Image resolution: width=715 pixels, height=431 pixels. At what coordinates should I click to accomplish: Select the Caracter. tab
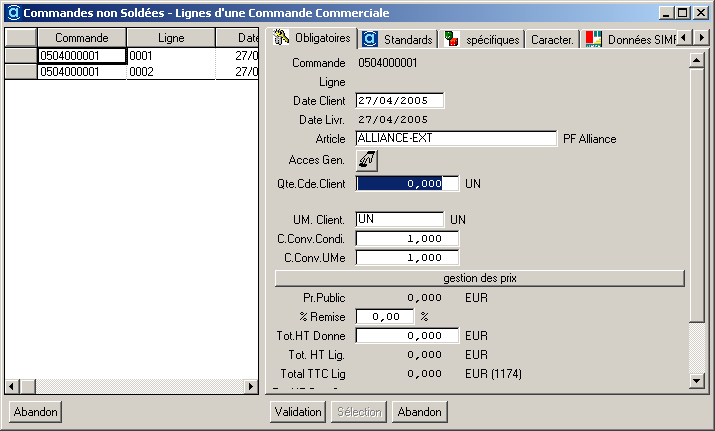552,39
